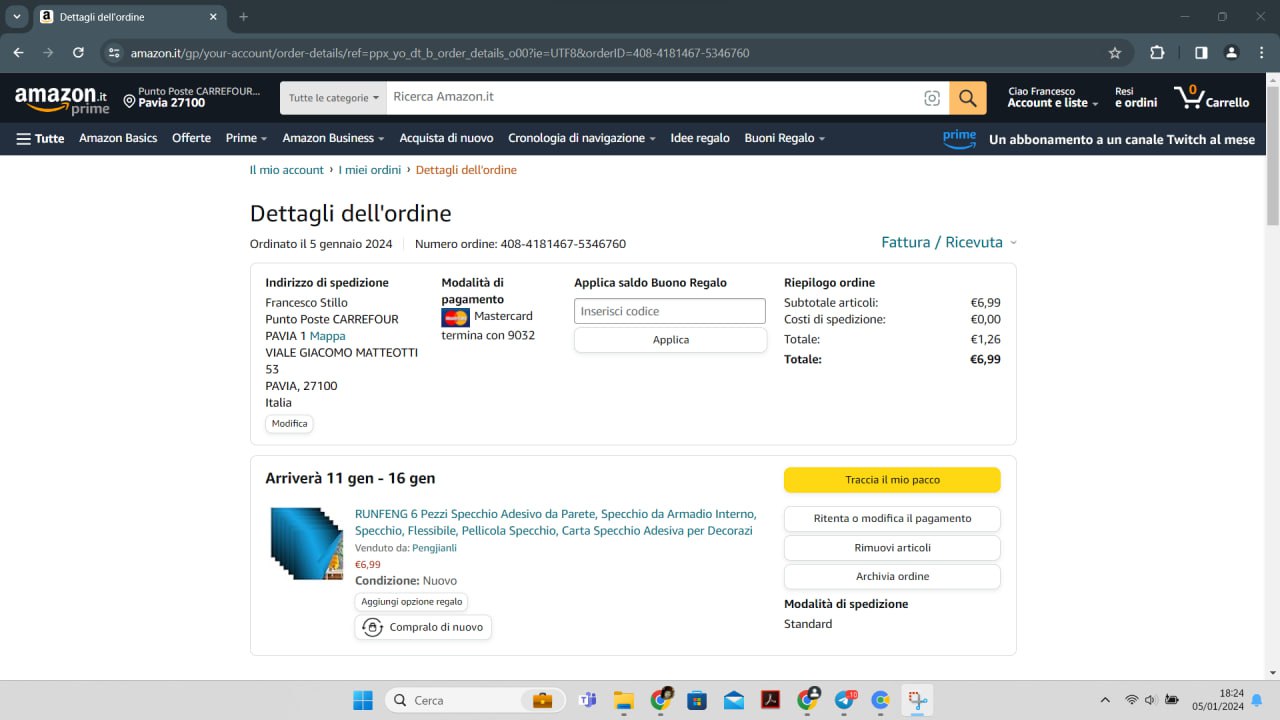This screenshot has width=1280, height=720.
Task: Expand the Tutte le categorie dropdown
Action: pyautogui.click(x=333, y=98)
